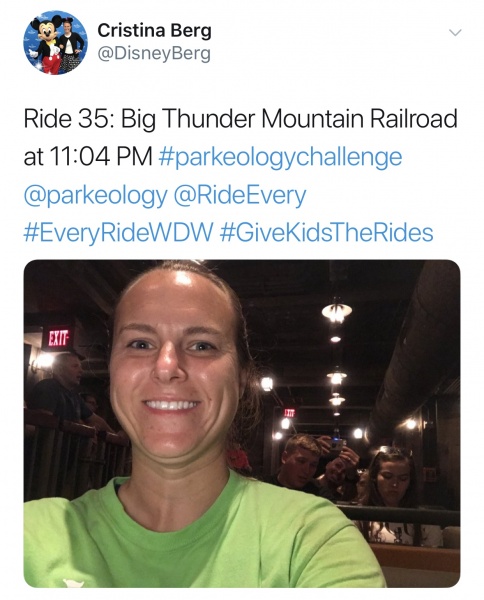Open the @RideEvery mention

[240, 196]
